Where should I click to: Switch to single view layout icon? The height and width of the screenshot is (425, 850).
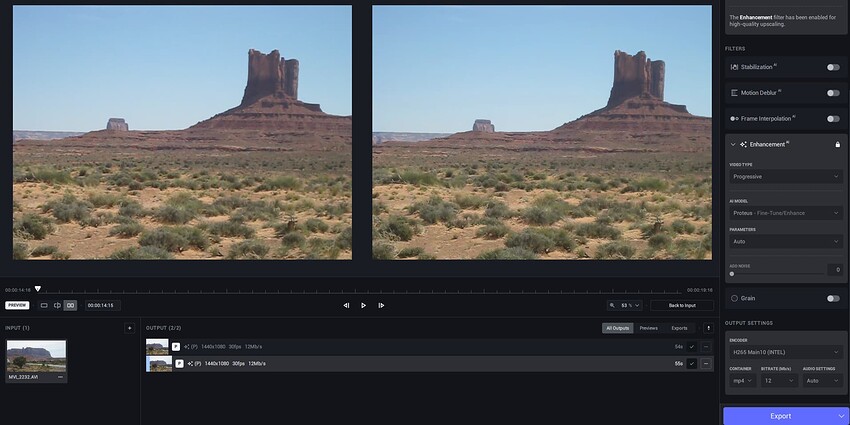[44, 305]
